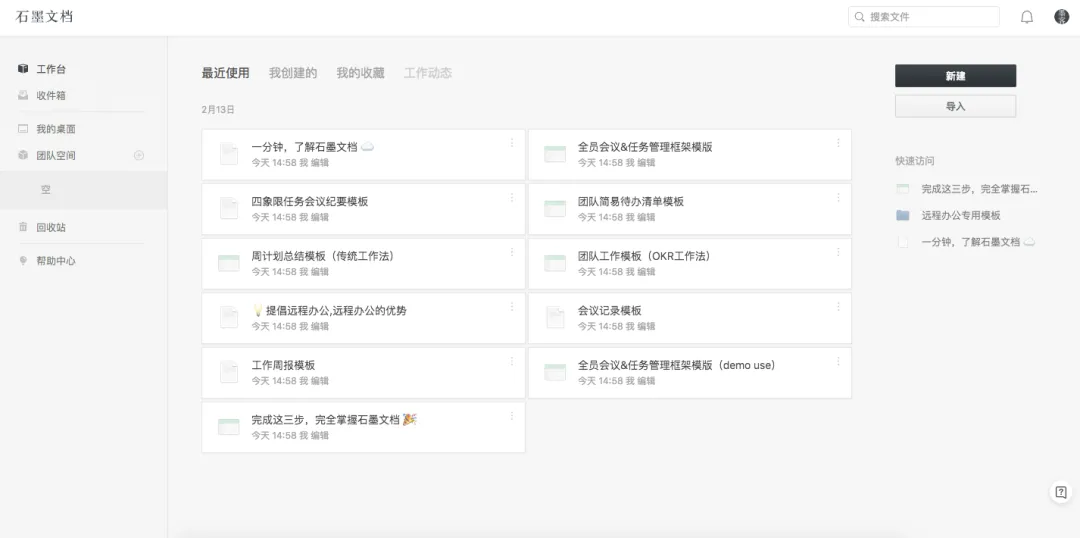Image resolution: width=1080 pixels, height=538 pixels.
Task: Click the 工作台 cube icon
Action: point(23,69)
